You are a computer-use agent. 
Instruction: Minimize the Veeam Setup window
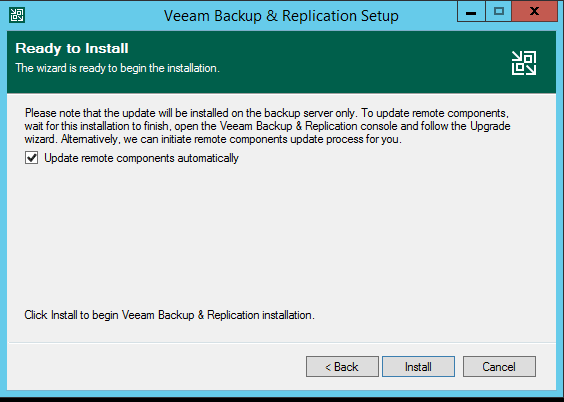click(471, 12)
